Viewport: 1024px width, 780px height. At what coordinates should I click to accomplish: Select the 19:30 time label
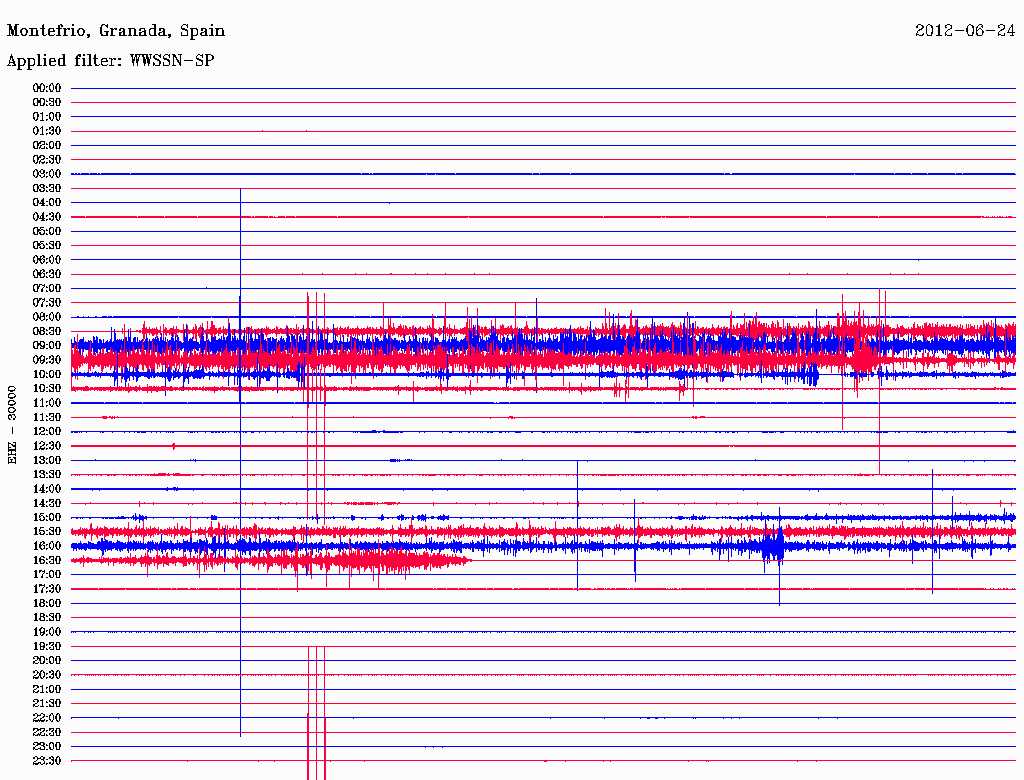(46, 646)
